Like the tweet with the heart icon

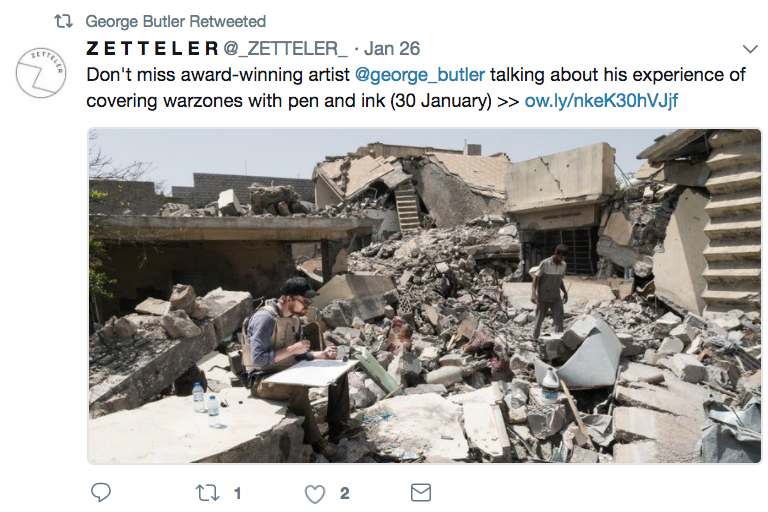tap(315, 493)
